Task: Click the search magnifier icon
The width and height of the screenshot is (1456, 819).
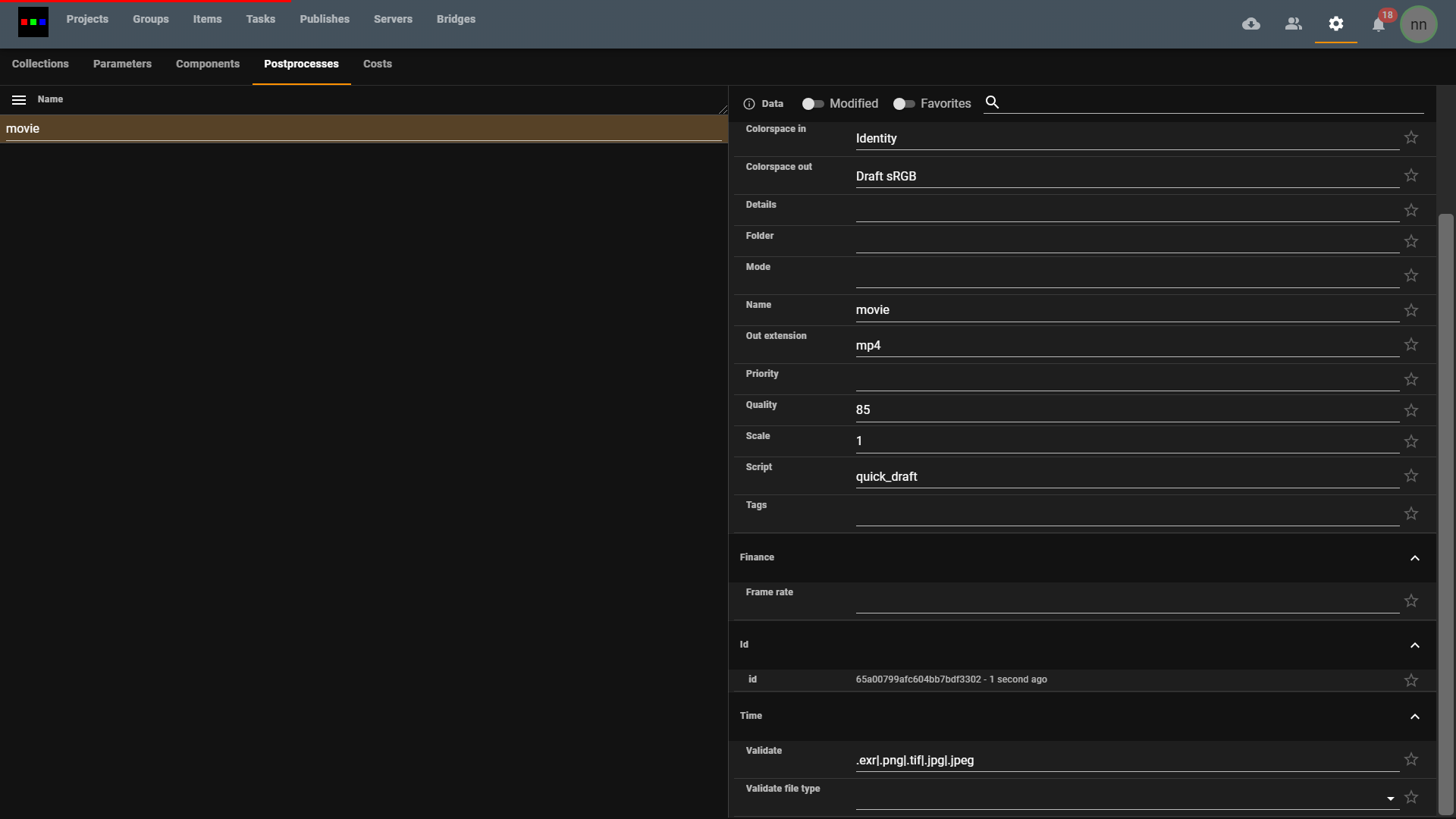Action: (x=992, y=102)
